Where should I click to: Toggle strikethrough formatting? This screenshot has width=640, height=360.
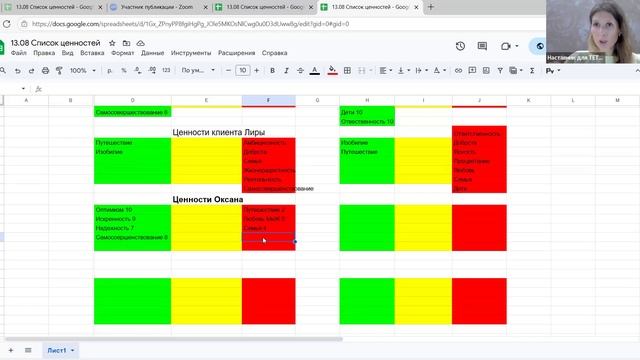(x=300, y=71)
